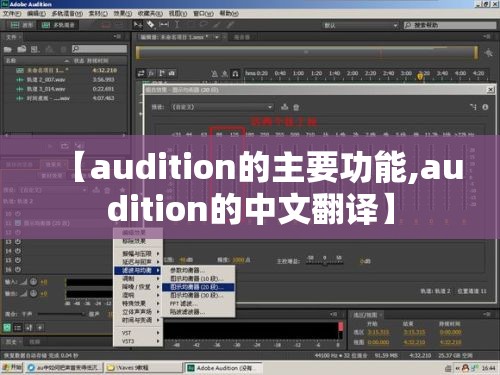Open the preset dropdown in the equalizer dialog
Viewport: 500px width, 375px height.
(x=222, y=107)
